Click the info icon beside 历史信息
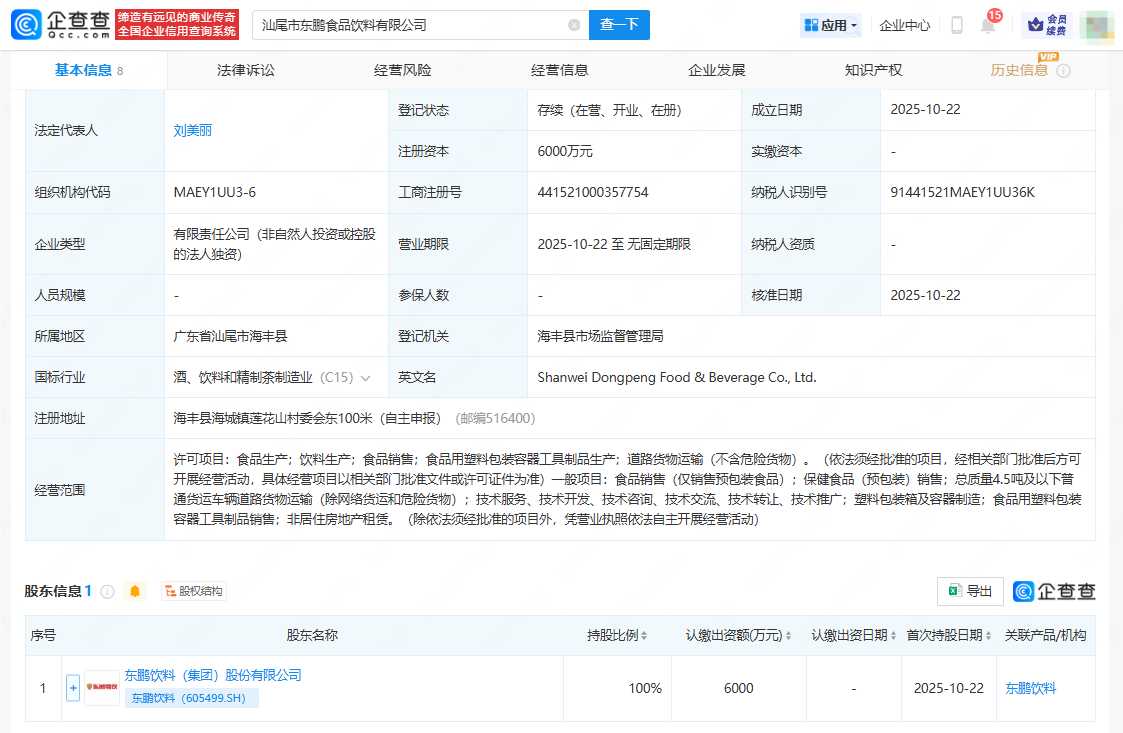 1064,71
